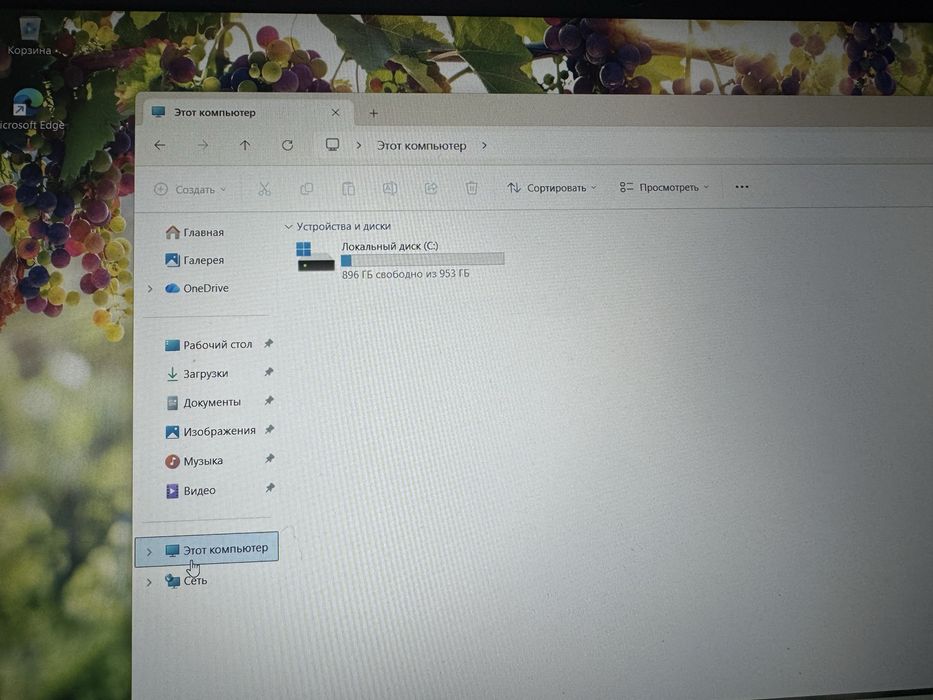
Task: Click the Rename toolbar icon
Action: pyautogui.click(x=390, y=189)
